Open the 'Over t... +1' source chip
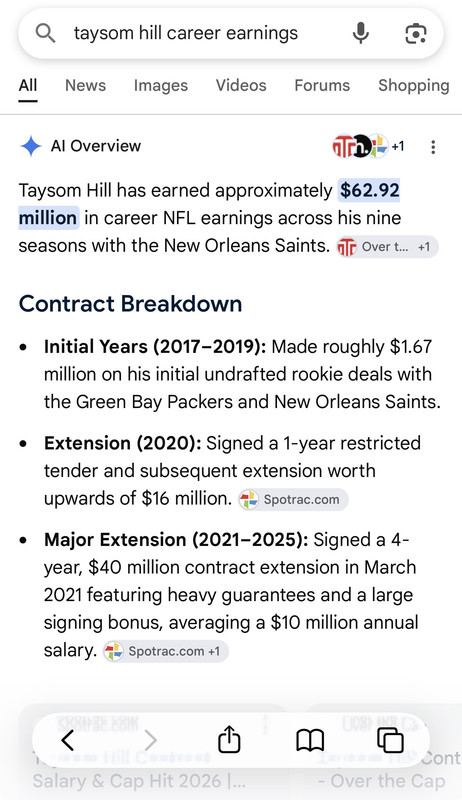The image size is (462, 800). 387,247
